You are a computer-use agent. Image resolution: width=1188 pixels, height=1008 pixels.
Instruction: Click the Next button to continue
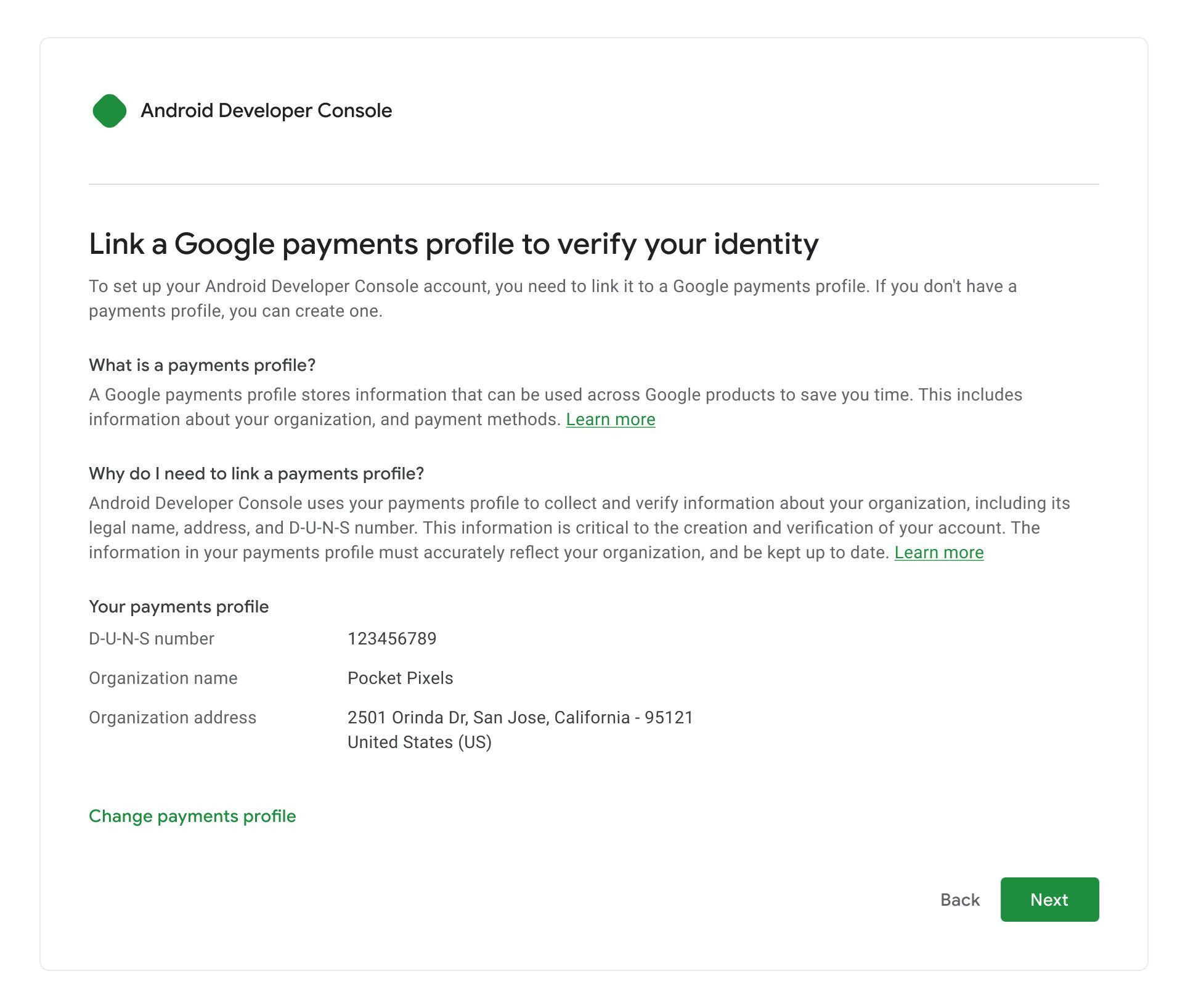(1049, 900)
